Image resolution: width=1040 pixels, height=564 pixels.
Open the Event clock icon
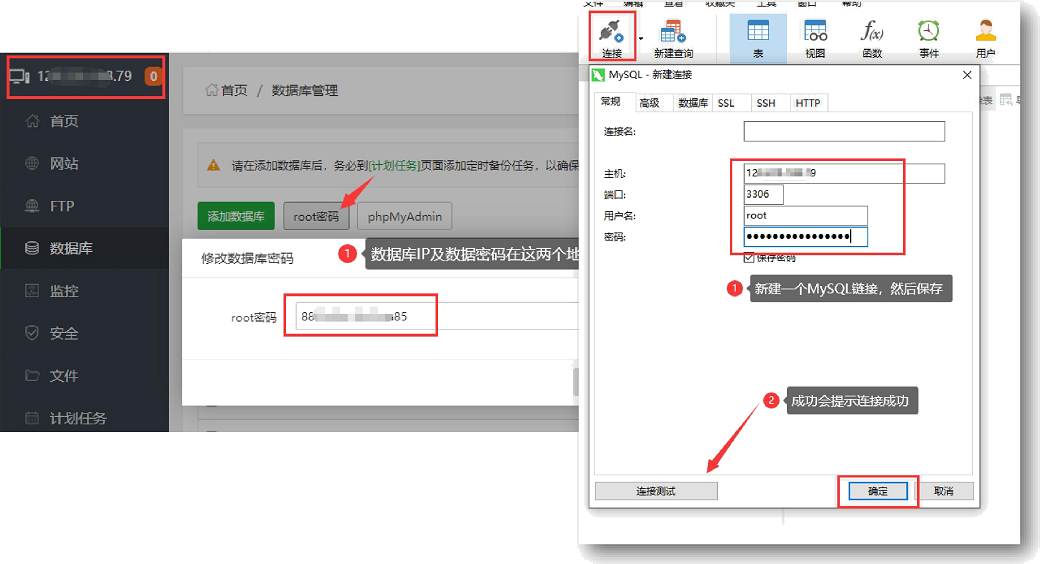point(929,31)
